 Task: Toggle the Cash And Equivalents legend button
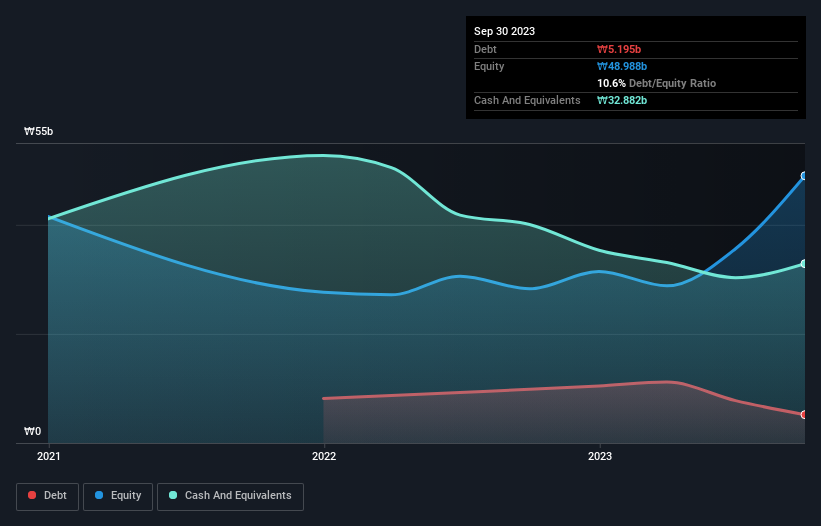pyautogui.click(x=230, y=496)
